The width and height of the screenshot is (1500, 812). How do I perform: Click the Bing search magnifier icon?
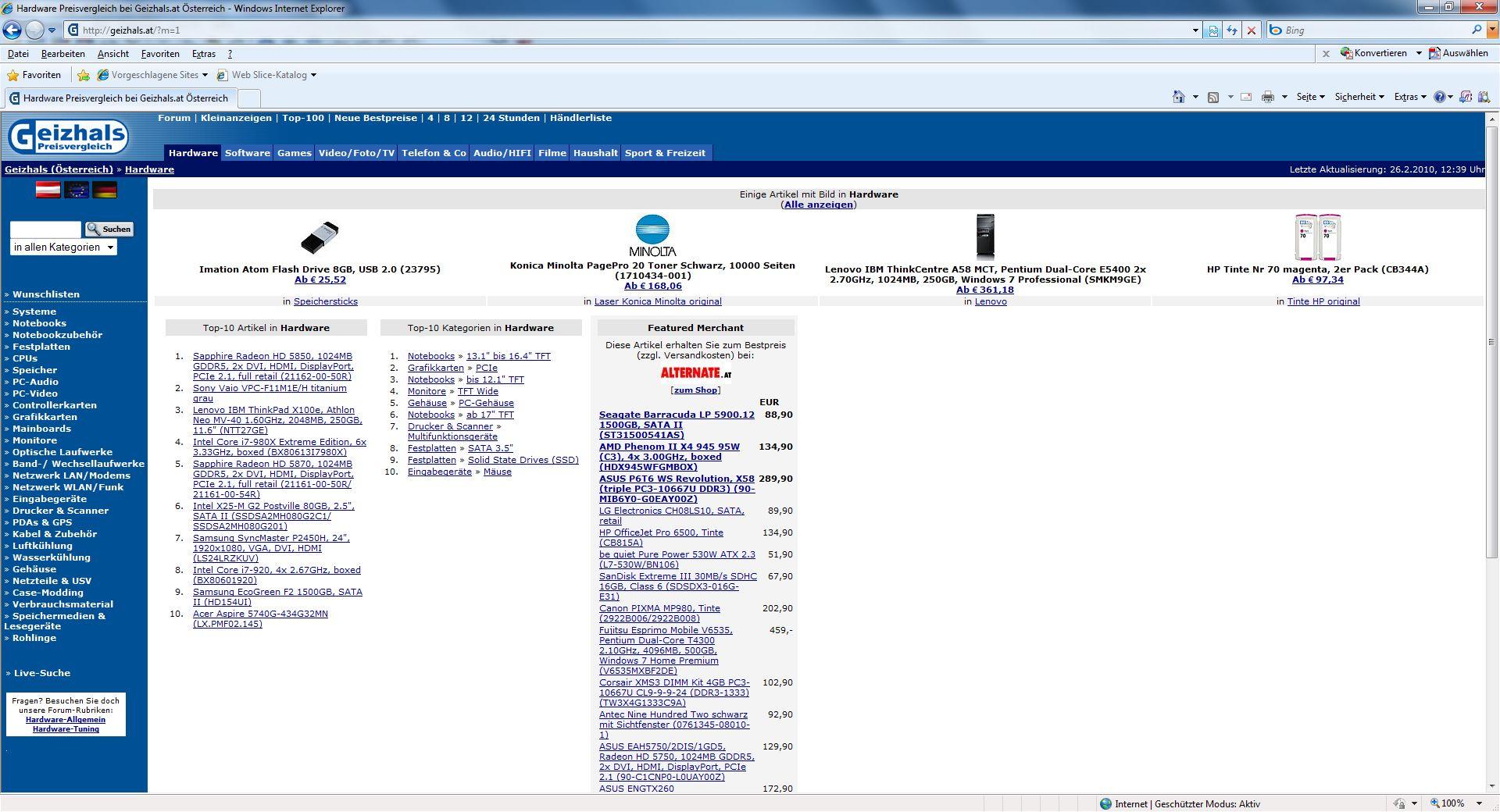click(1476, 30)
